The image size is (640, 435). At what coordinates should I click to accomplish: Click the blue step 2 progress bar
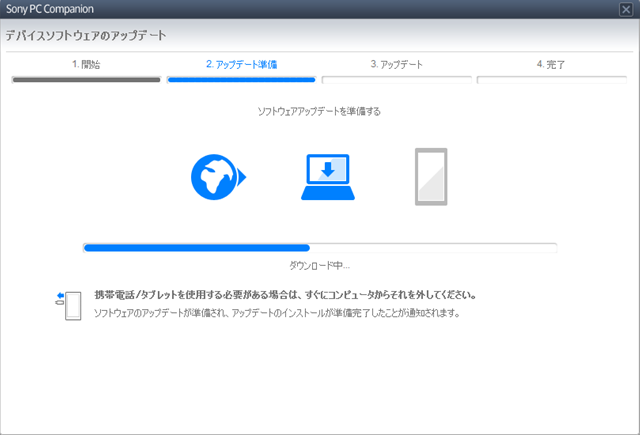(x=241, y=80)
